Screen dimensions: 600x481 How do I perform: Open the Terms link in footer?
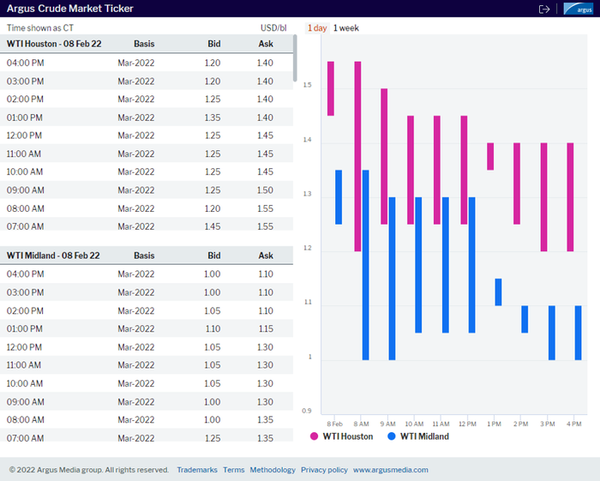(x=233, y=469)
